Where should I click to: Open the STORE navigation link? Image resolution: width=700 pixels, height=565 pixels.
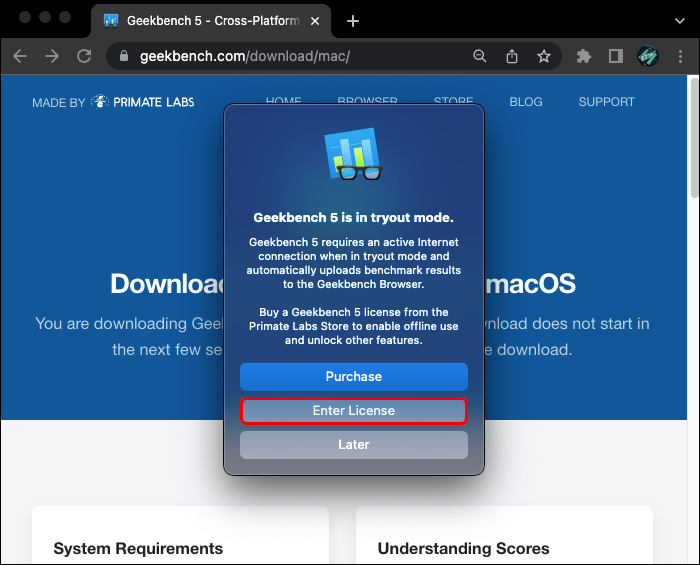click(x=453, y=100)
